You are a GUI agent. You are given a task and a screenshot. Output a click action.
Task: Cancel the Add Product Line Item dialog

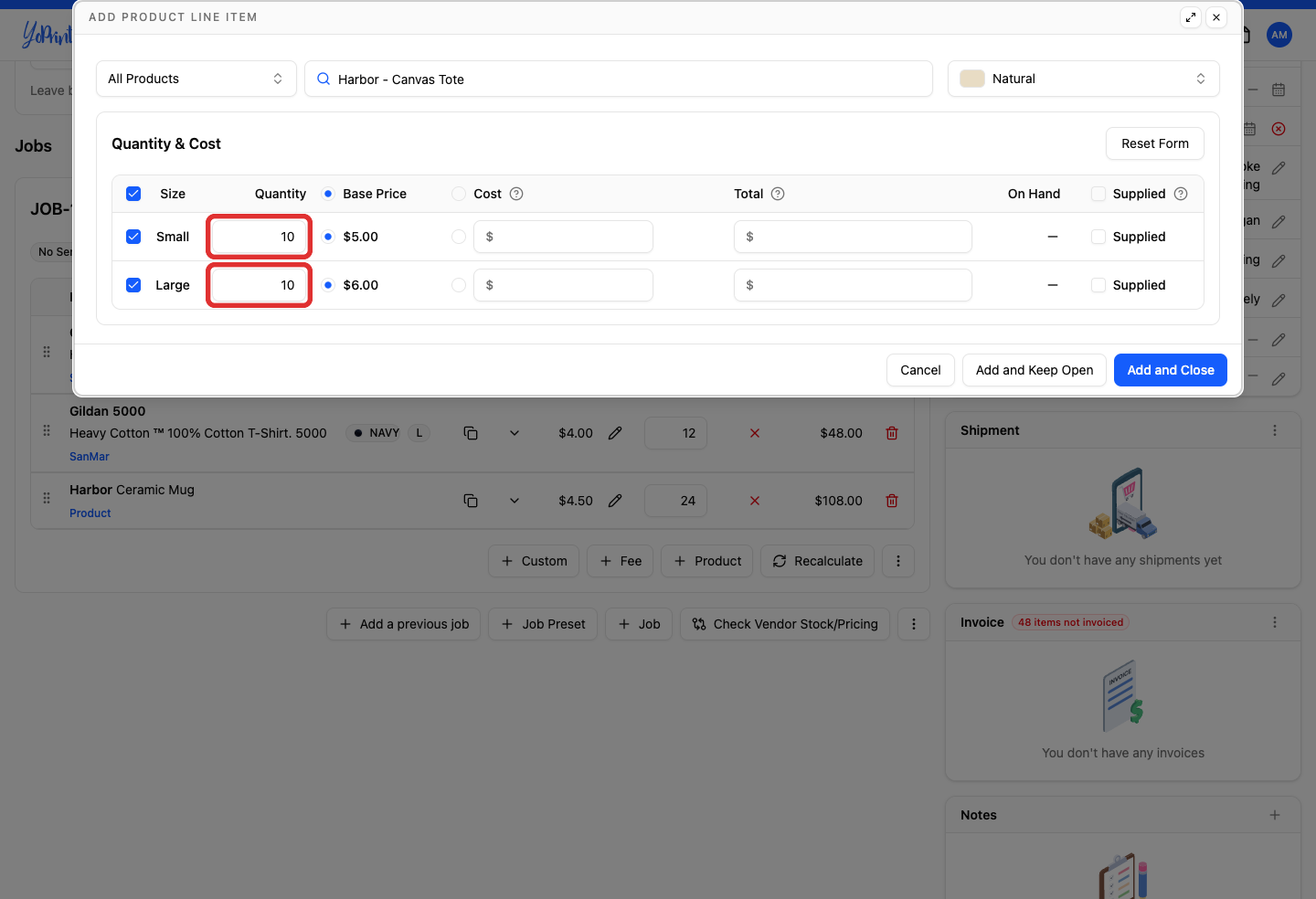[x=920, y=370]
